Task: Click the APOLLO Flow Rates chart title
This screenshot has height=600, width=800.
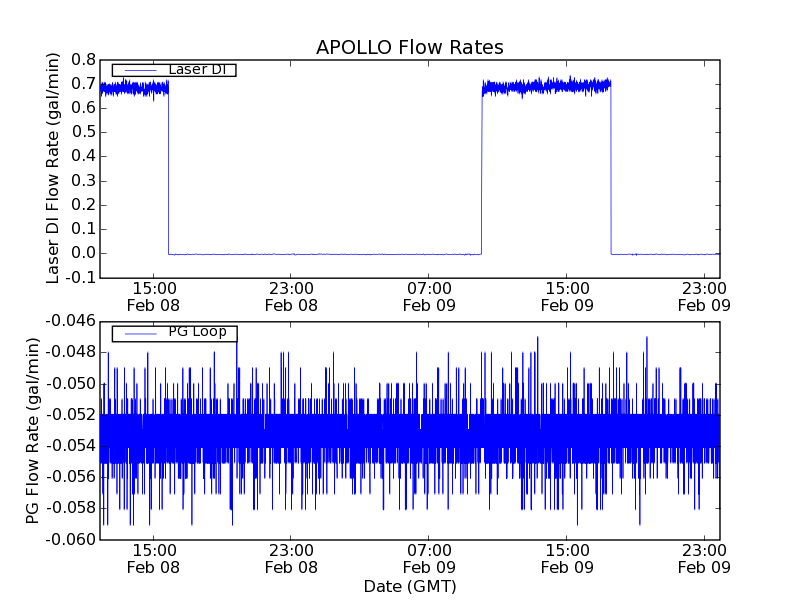Action: click(x=409, y=47)
